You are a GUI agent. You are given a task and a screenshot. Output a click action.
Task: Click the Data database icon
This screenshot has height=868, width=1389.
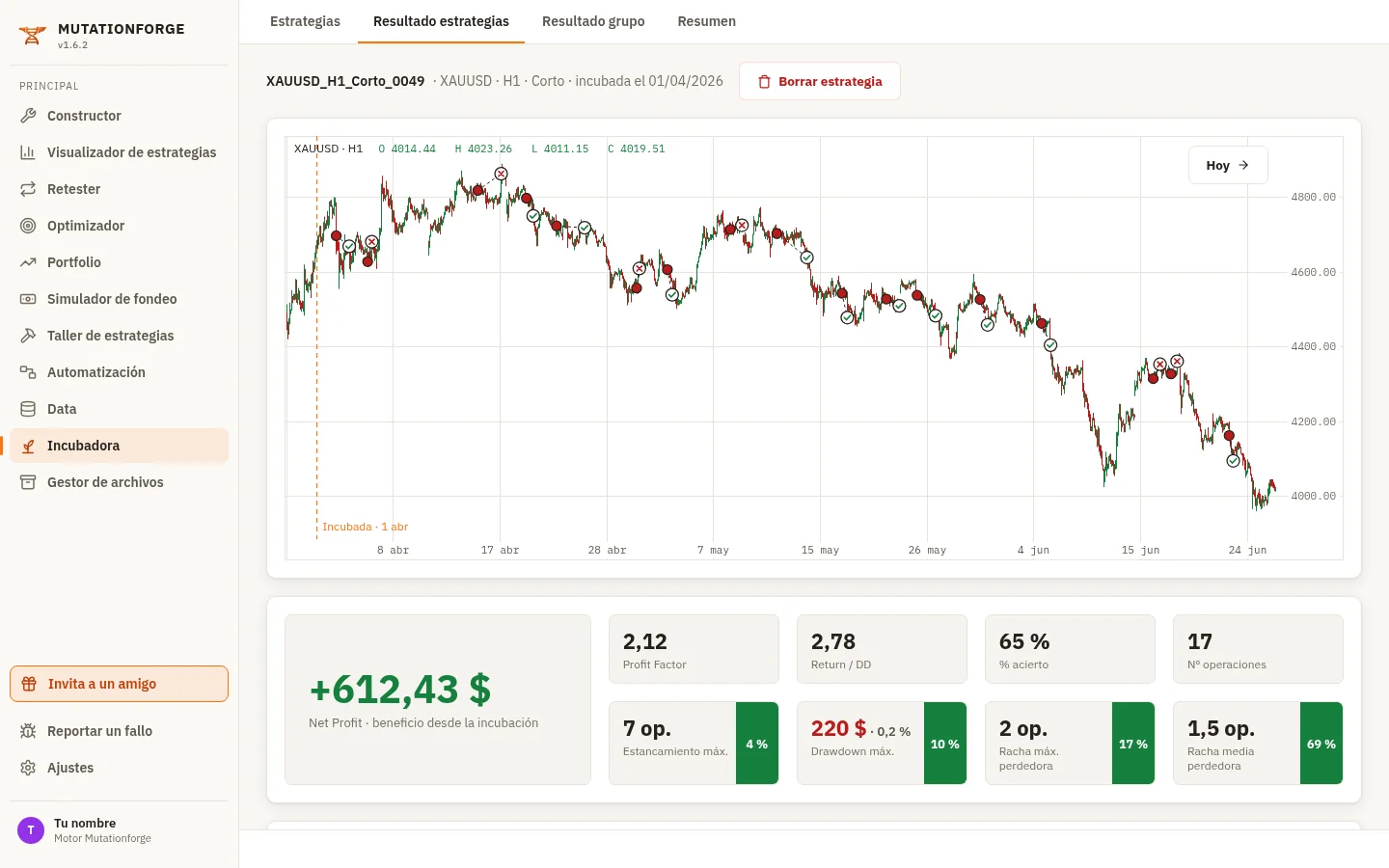point(28,409)
